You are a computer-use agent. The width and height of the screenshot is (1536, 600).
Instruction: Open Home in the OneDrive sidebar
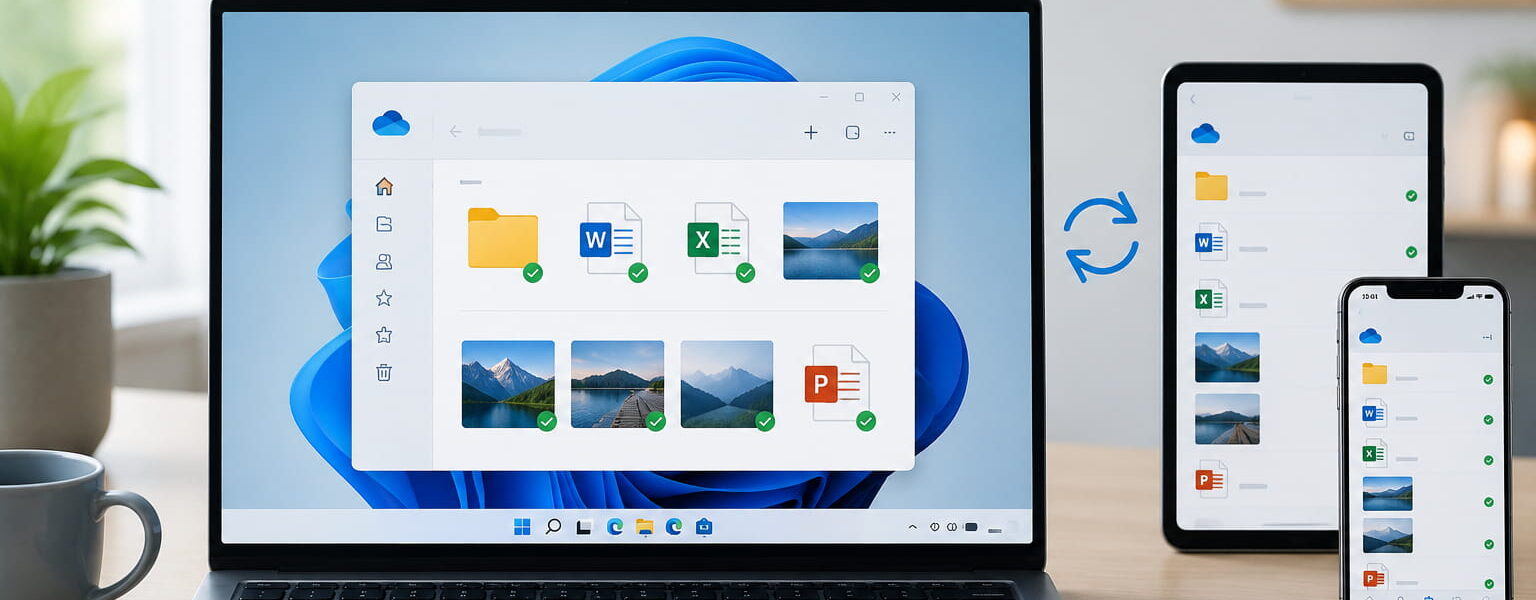tap(384, 186)
